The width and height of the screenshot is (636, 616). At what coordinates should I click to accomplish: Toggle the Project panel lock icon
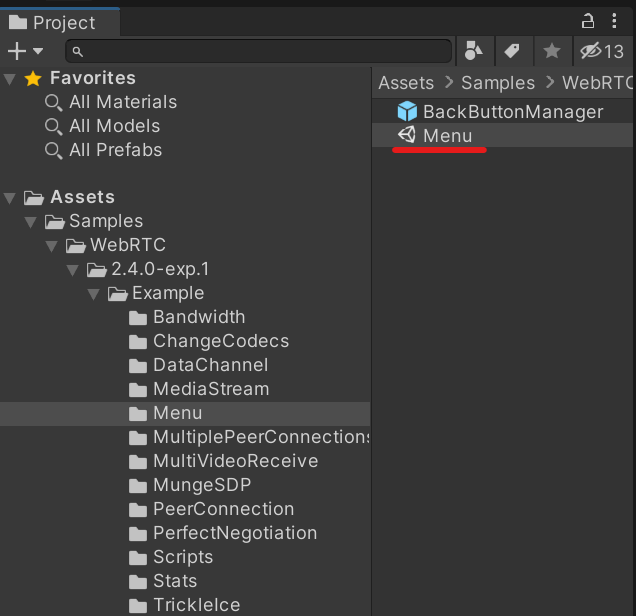click(587, 21)
